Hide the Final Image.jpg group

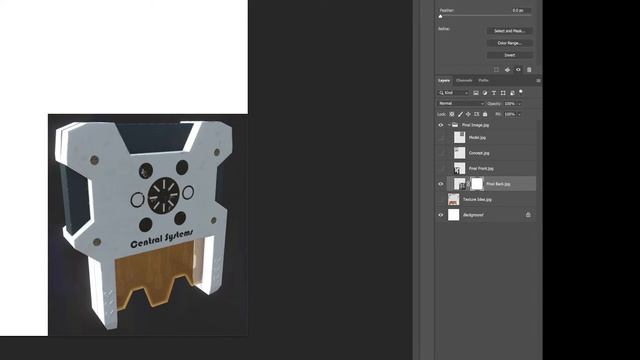tap(441, 125)
